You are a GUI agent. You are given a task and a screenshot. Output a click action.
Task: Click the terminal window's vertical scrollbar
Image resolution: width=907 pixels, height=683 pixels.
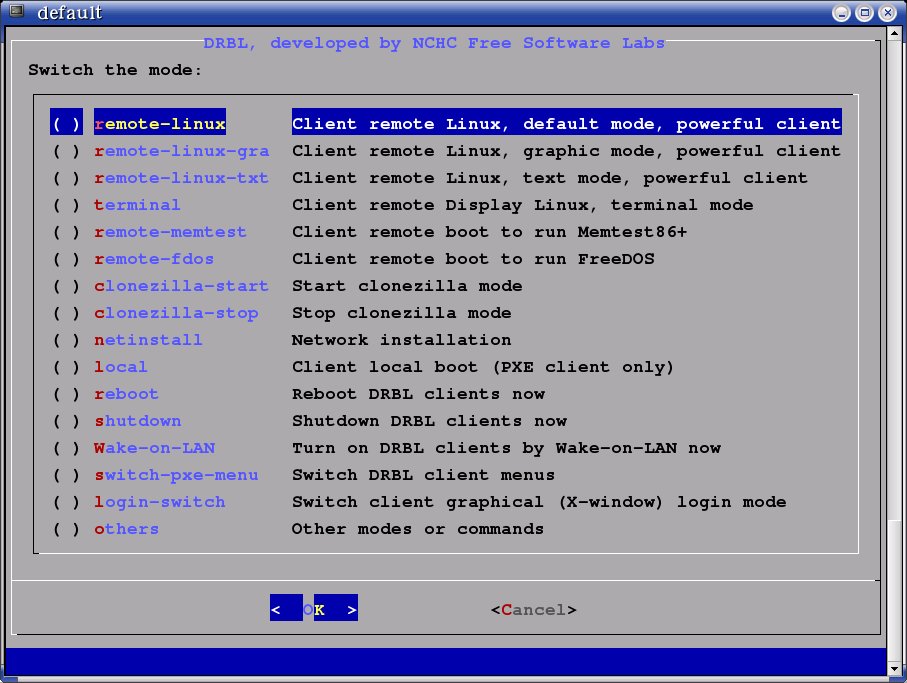[895, 300]
